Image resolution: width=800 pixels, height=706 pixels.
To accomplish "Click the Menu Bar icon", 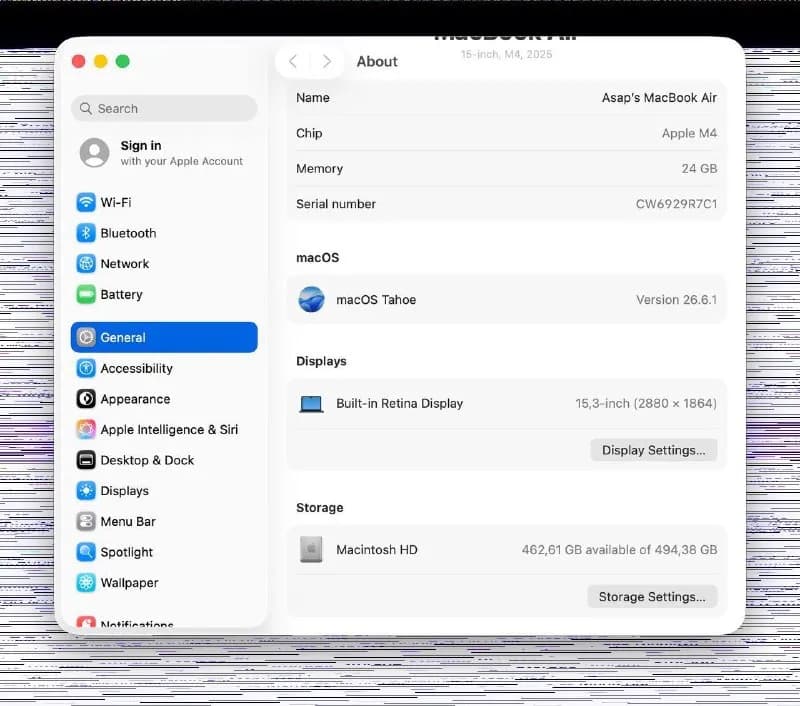I will (86, 521).
